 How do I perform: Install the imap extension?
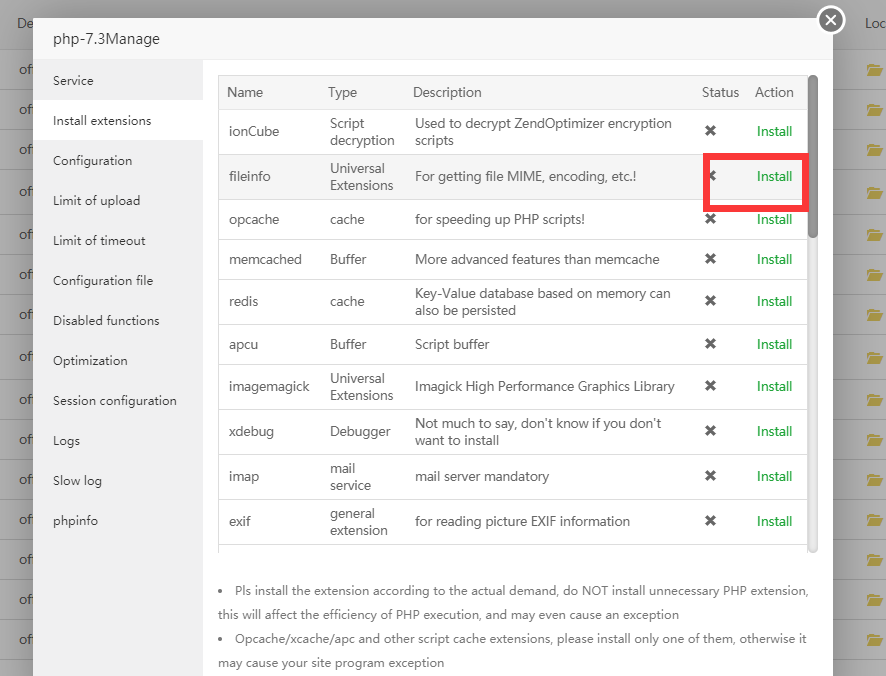tap(774, 476)
